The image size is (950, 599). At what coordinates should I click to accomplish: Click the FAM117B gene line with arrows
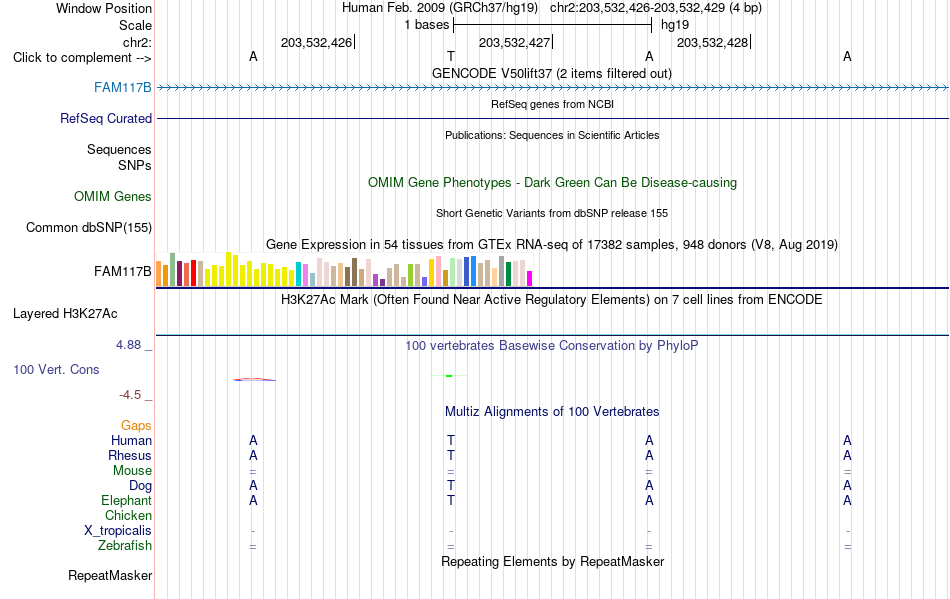[x=552, y=88]
